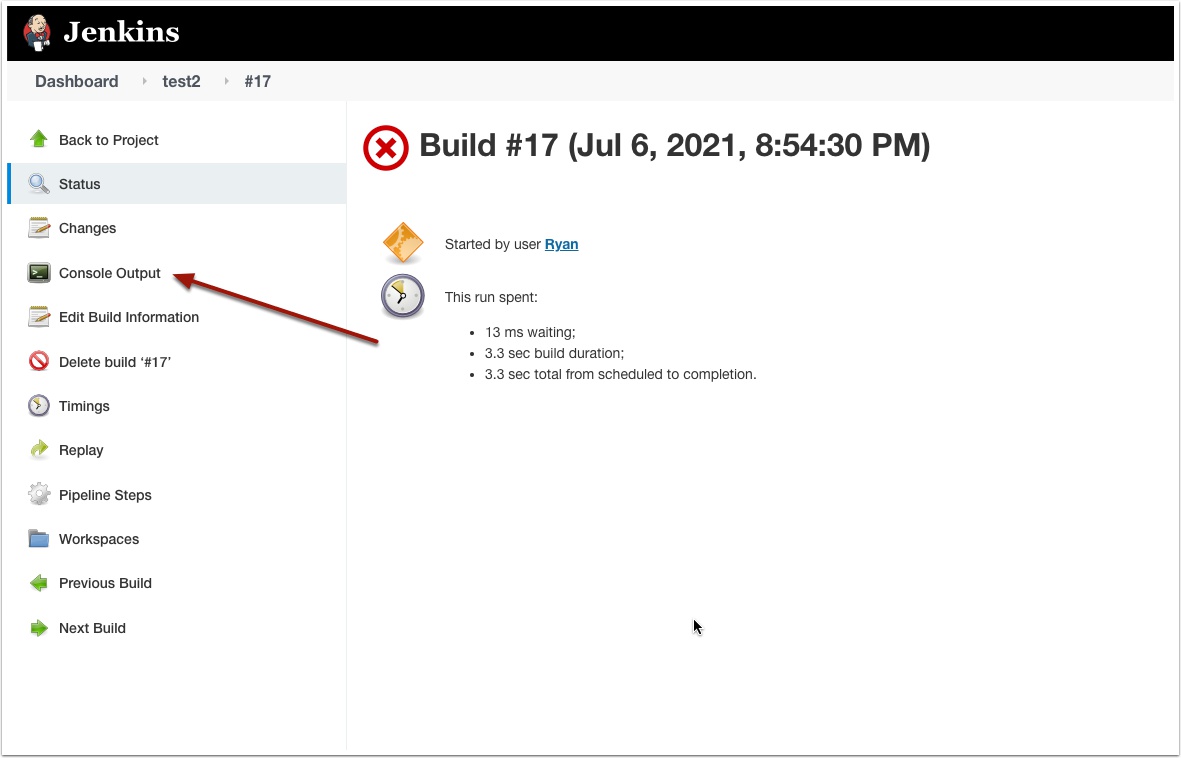Click the Status magnifying glass icon
This screenshot has width=1181, height=758.
click(x=38, y=183)
